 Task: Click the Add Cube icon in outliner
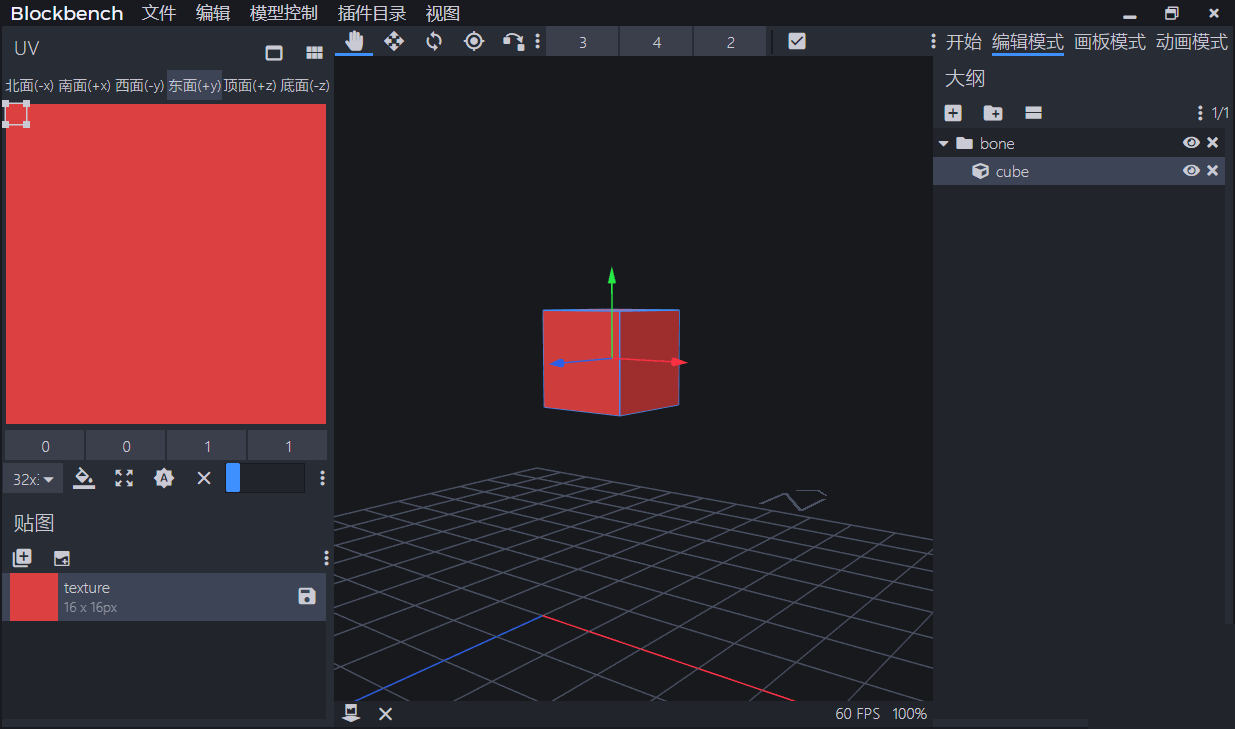(x=953, y=113)
